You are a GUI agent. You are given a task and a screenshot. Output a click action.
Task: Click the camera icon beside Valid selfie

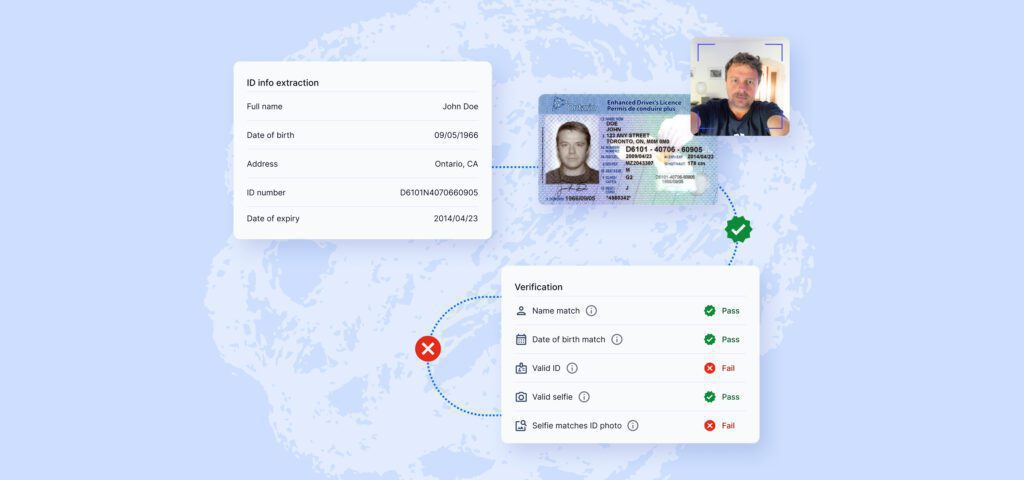tap(521, 397)
